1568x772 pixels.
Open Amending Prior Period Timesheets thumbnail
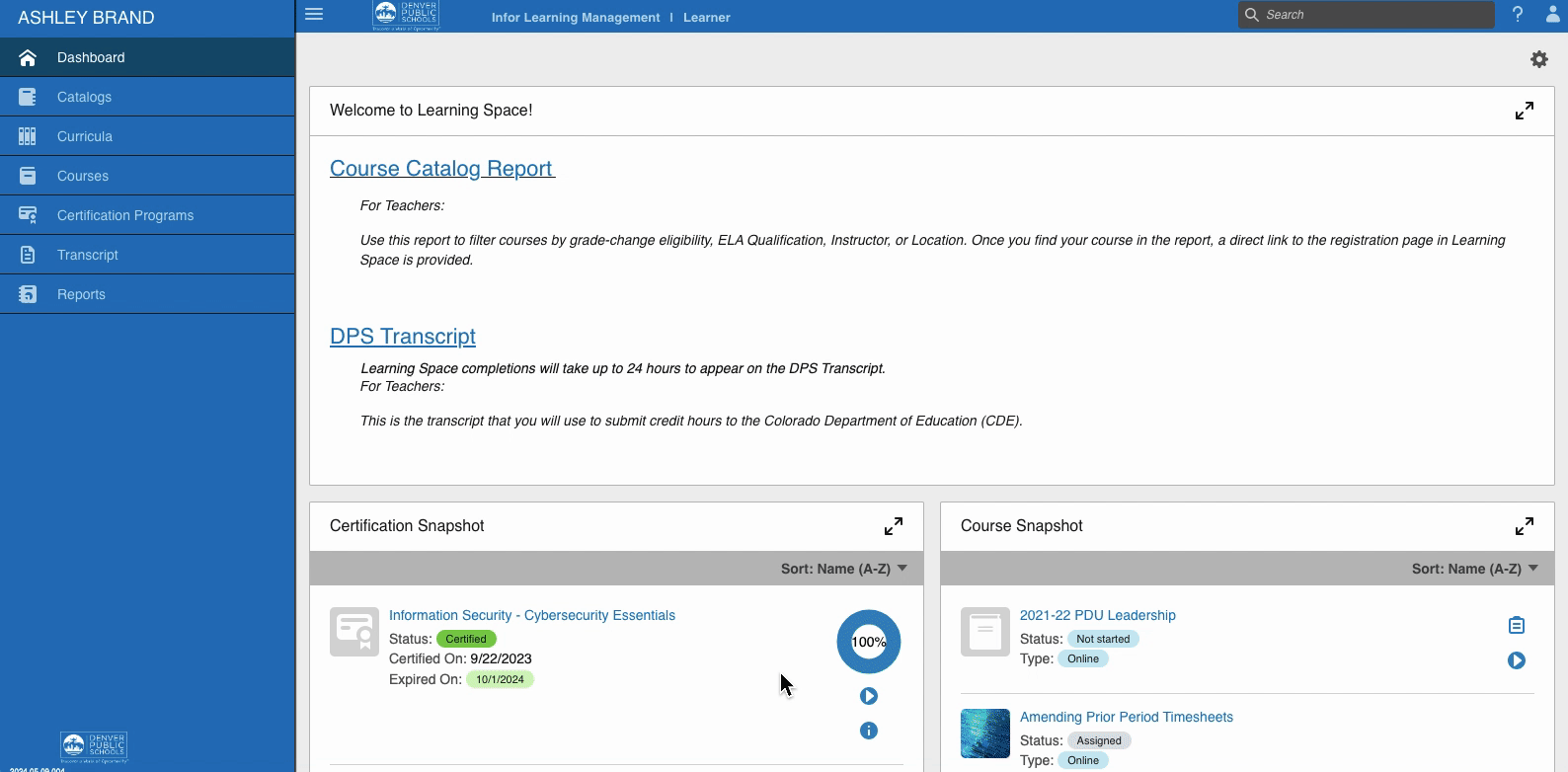point(985,733)
